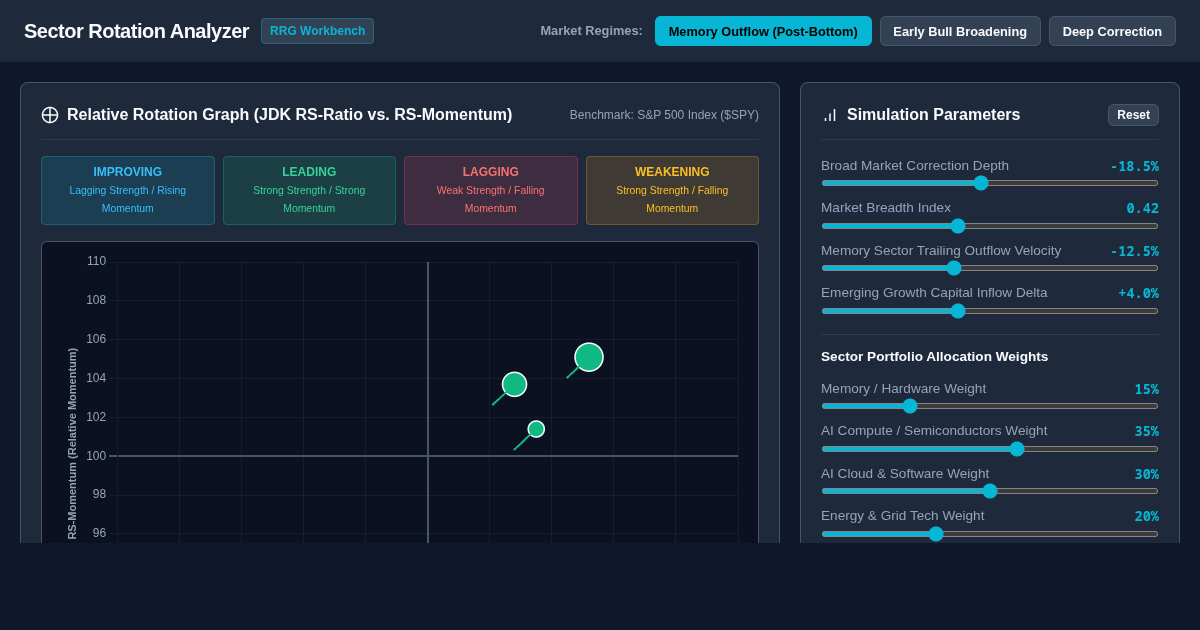Click the LAGGING quadrant legend card
This screenshot has height=630, width=1200.
coord(491,190)
